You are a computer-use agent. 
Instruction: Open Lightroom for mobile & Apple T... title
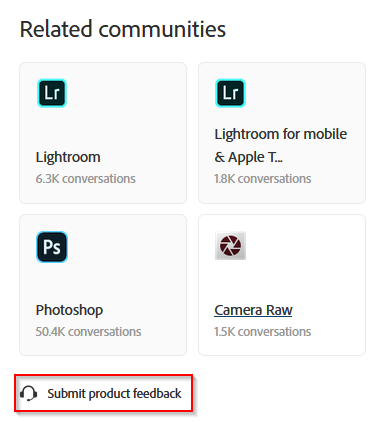(x=280, y=145)
